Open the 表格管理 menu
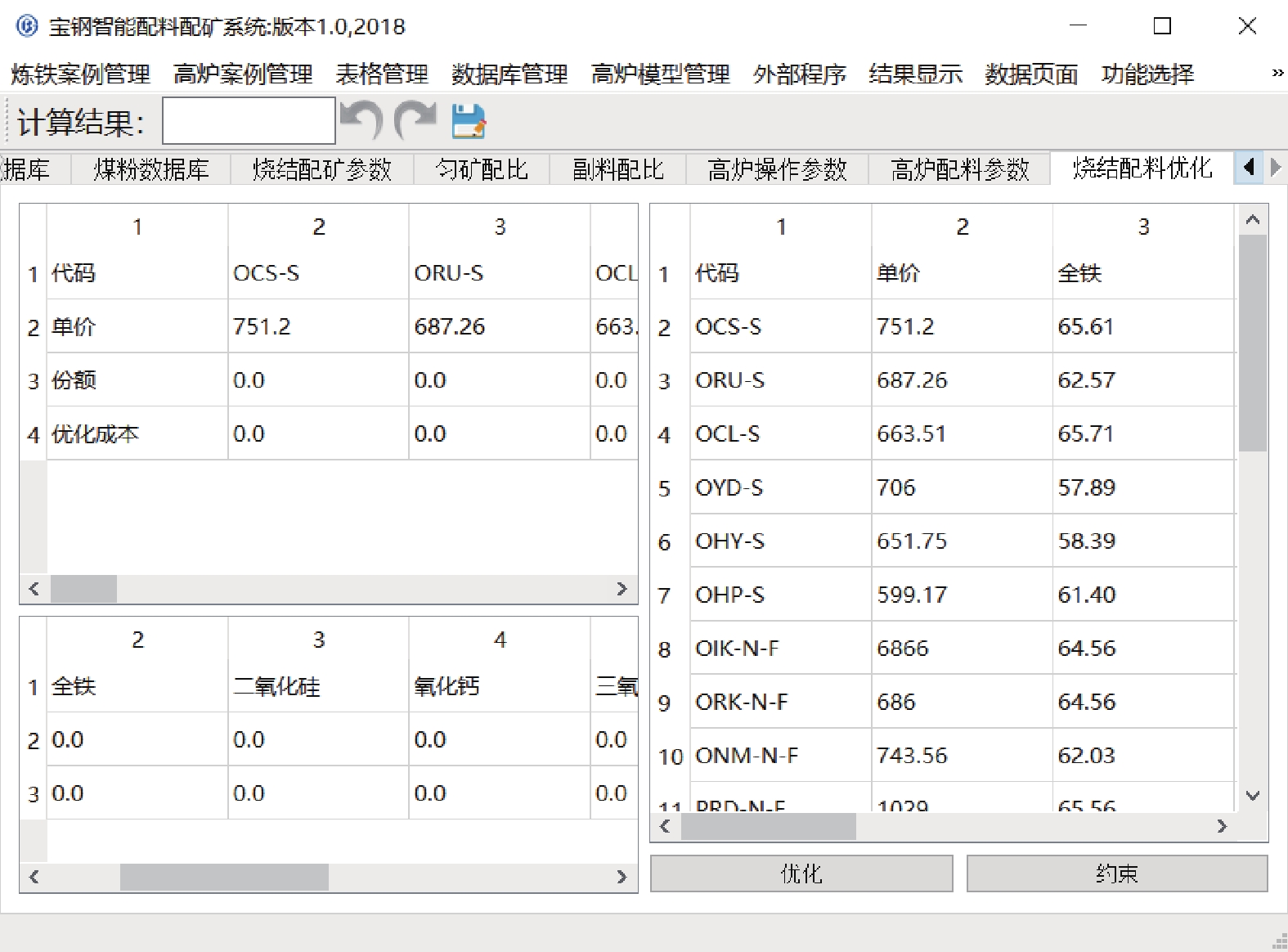This screenshot has width=1288, height=952. click(382, 74)
